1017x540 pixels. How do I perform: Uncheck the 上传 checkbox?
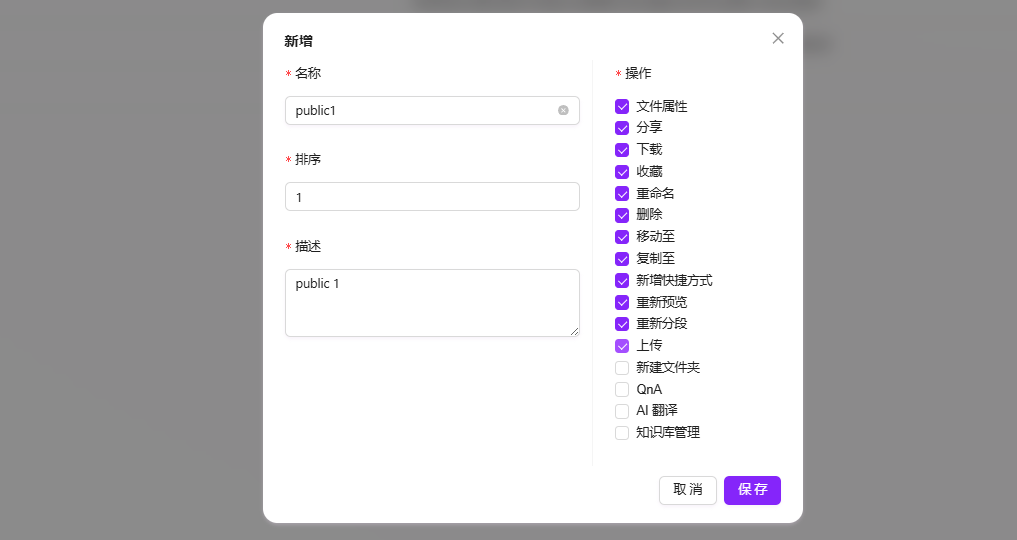(622, 346)
